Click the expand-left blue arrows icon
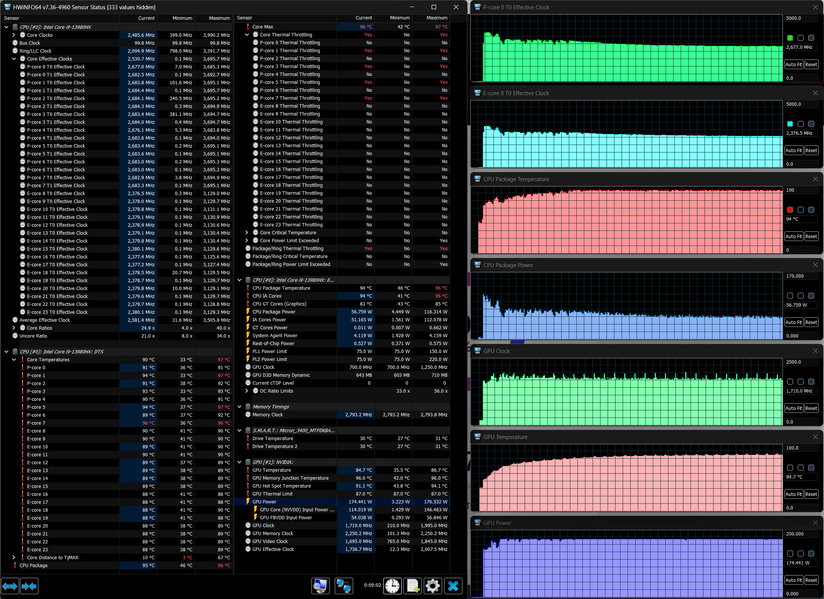Image resolution: width=824 pixels, height=599 pixels. (9, 586)
